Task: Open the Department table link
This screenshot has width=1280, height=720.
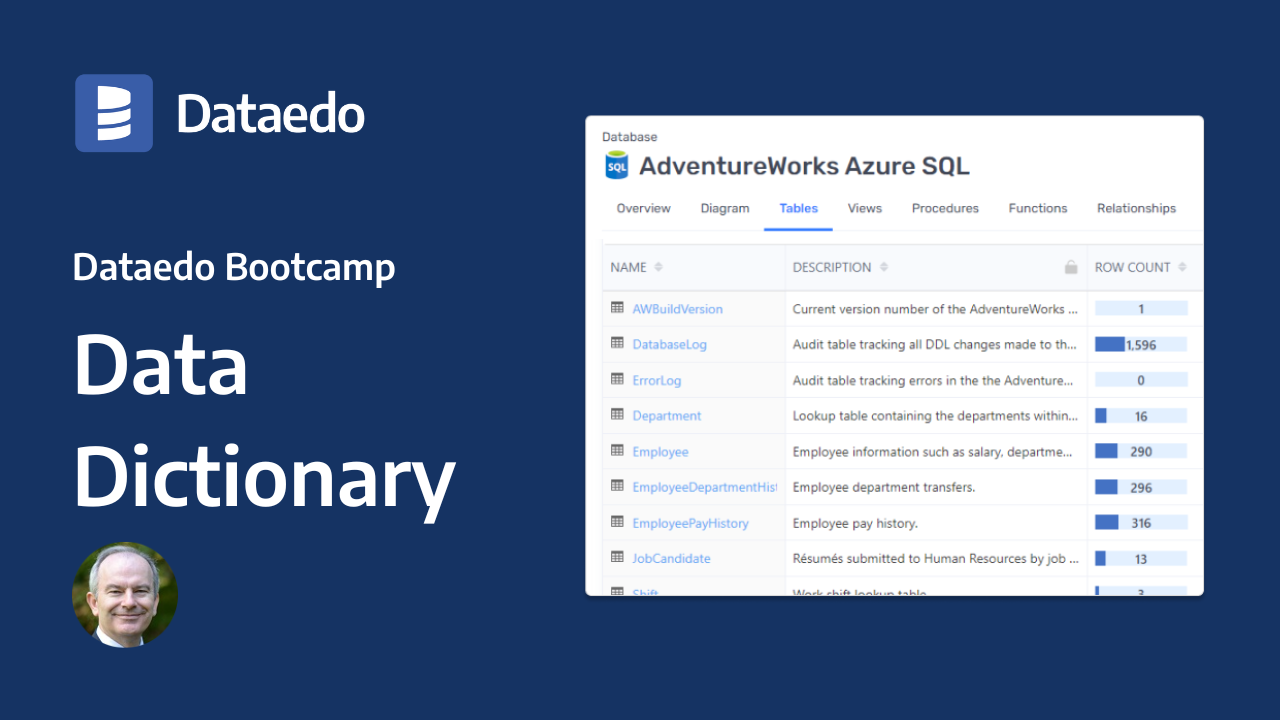Action: click(x=666, y=416)
